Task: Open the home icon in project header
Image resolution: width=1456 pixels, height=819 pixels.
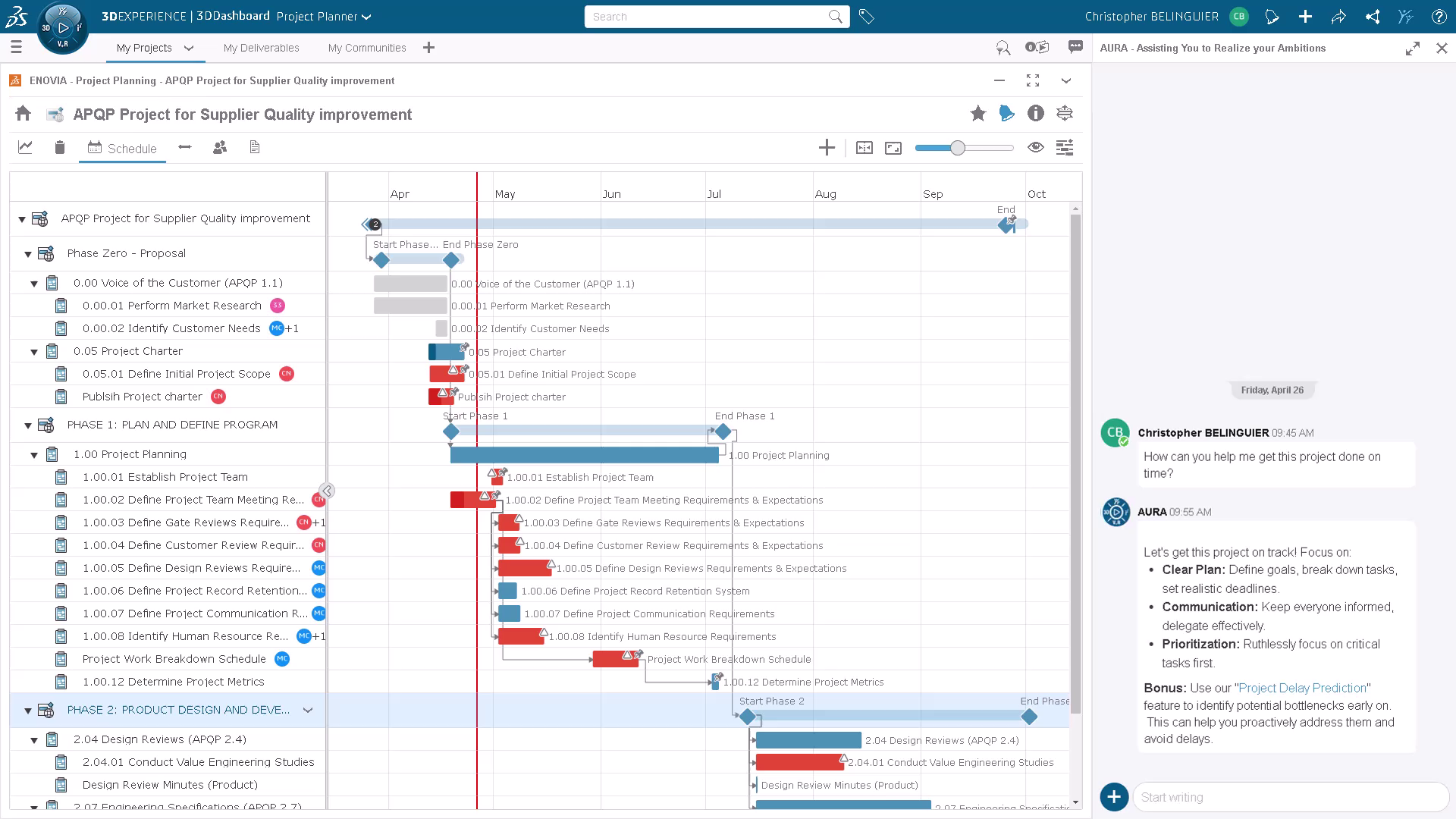Action: (23, 114)
